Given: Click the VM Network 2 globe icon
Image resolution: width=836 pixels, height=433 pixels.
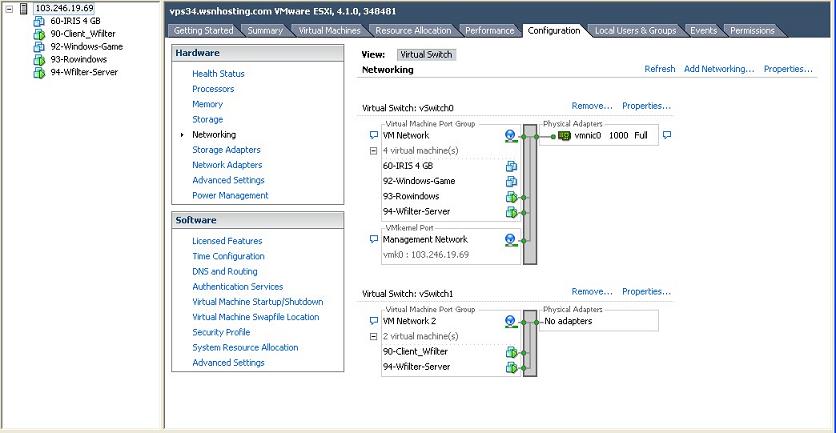Looking at the screenshot, I should click(x=511, y=321).
